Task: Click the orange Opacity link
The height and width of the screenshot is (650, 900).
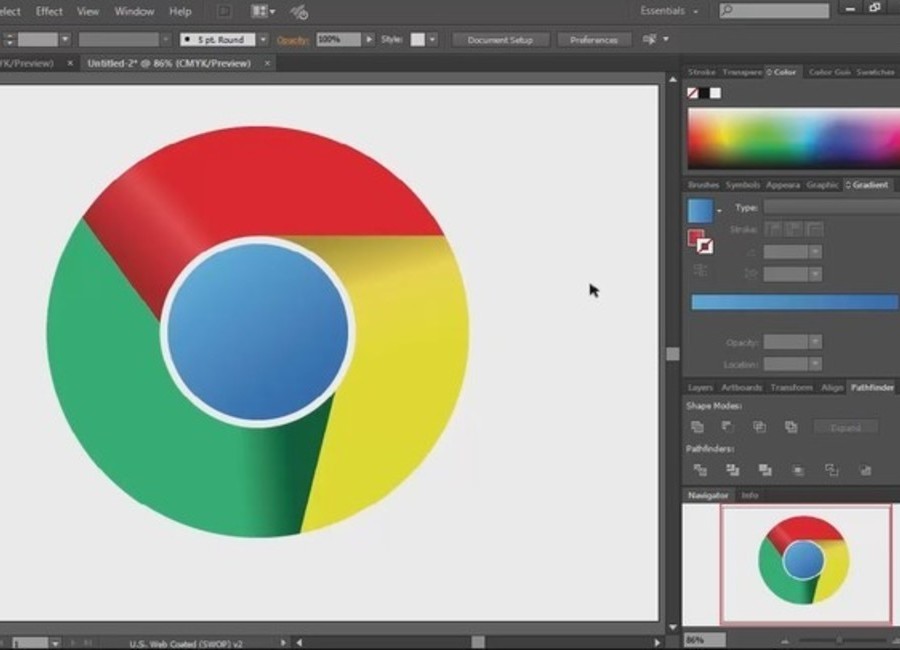Action: click(293, 40)
